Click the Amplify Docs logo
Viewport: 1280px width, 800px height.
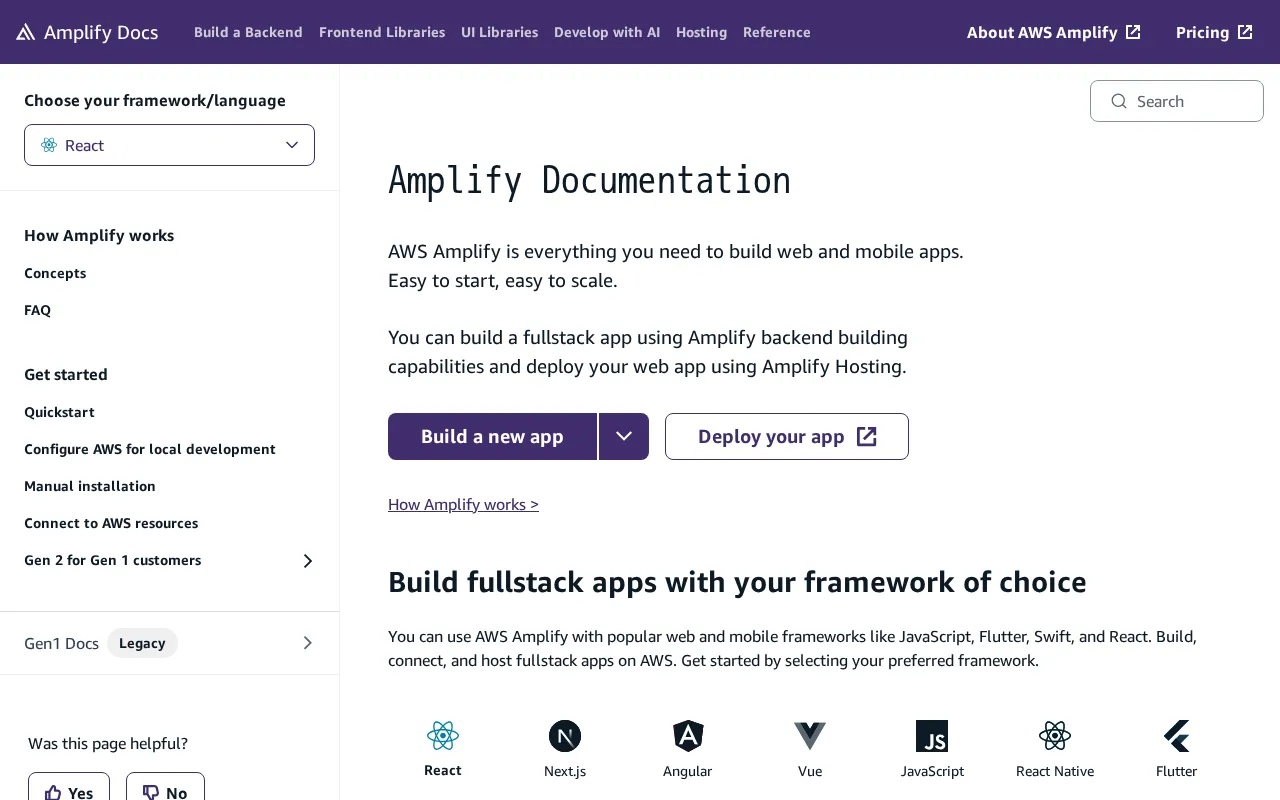[x=87, y=32]
